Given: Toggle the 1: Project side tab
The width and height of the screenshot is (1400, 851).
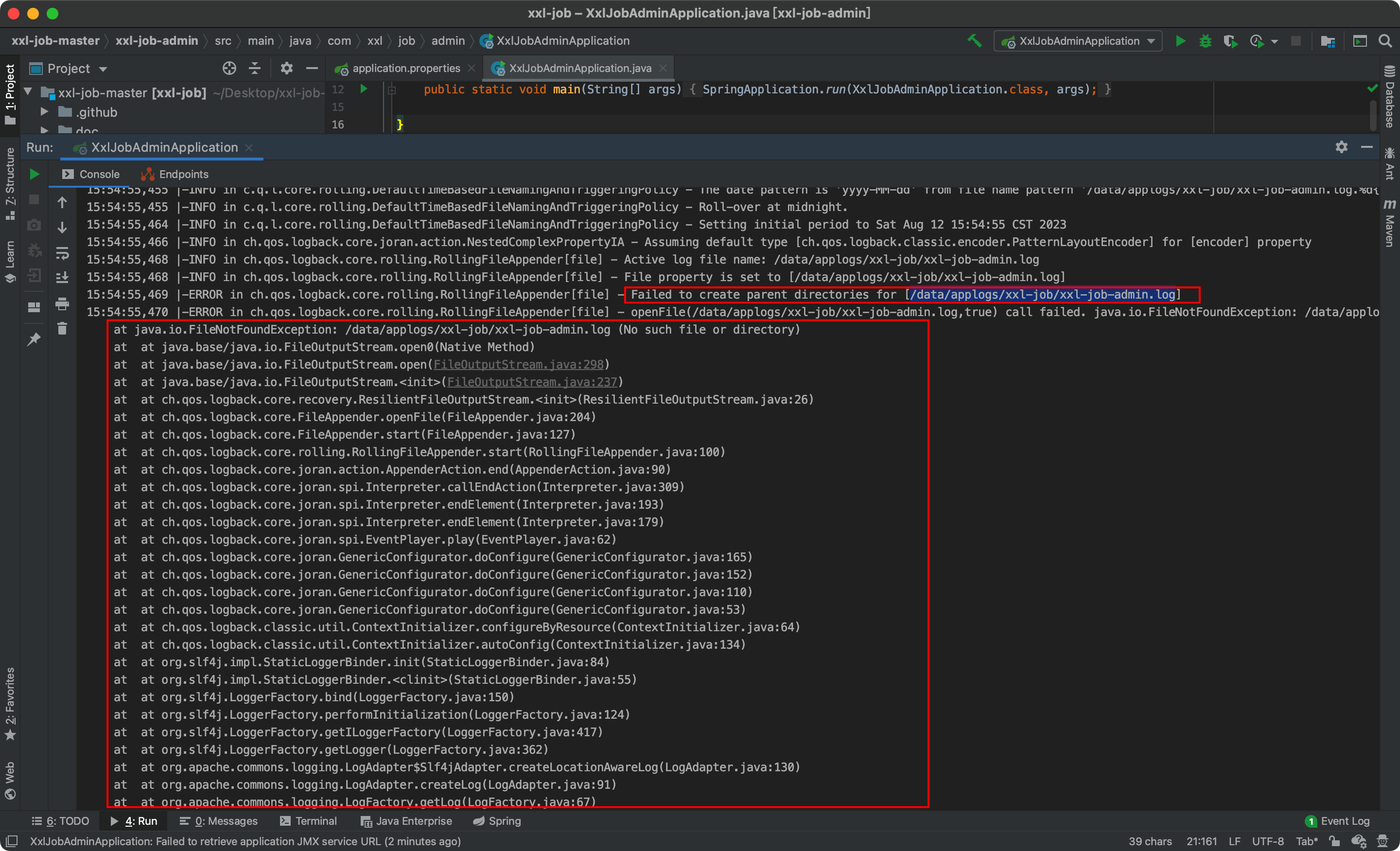Looking at the screenshot, I should pos(10,94).
